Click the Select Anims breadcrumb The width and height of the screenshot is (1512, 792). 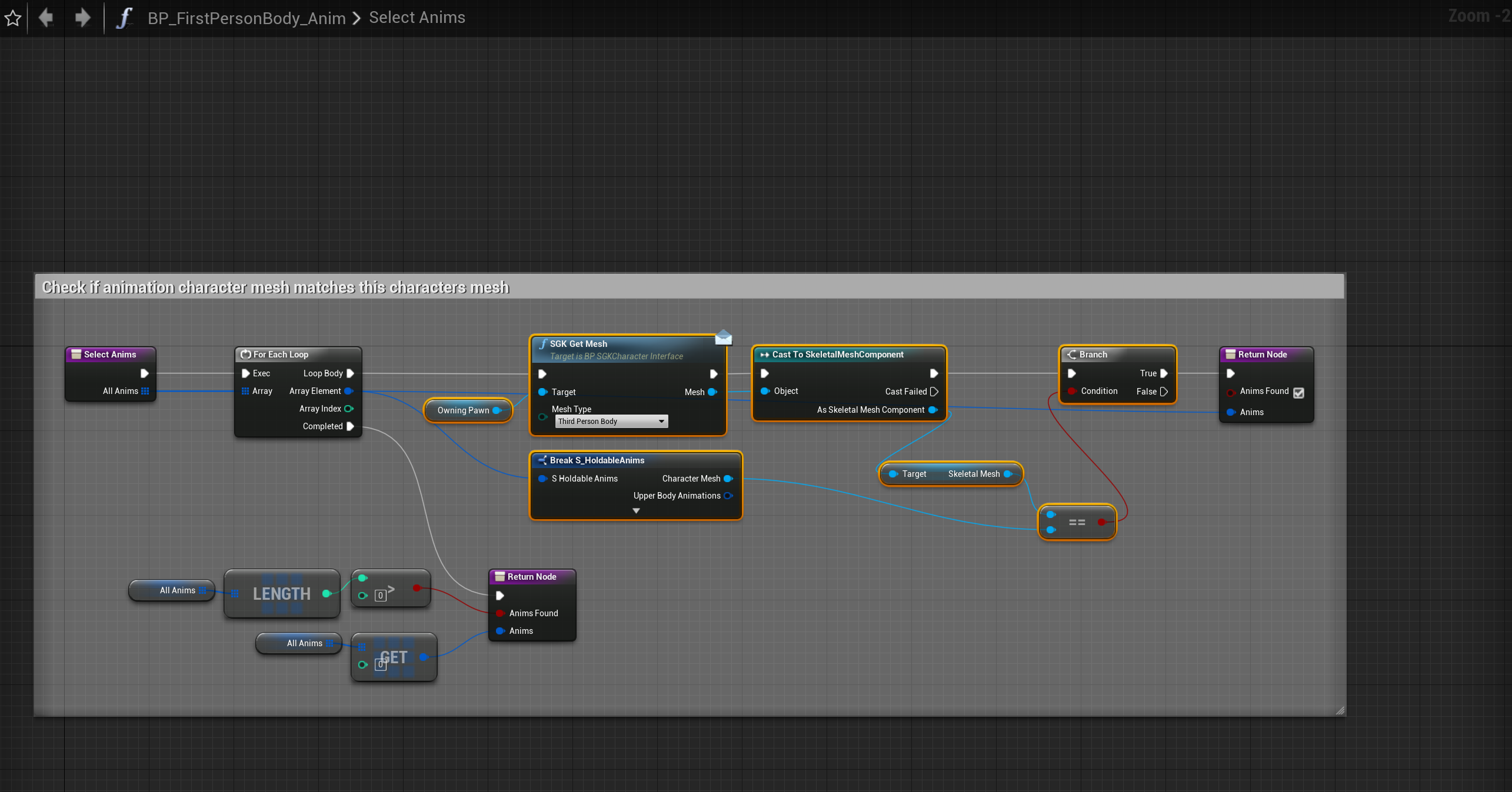point(417,18)
